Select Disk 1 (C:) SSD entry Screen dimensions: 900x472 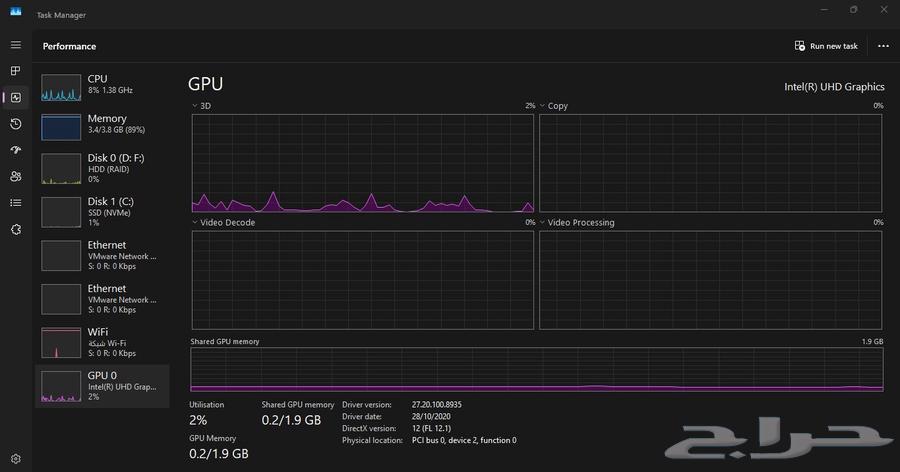click(101, 212)
